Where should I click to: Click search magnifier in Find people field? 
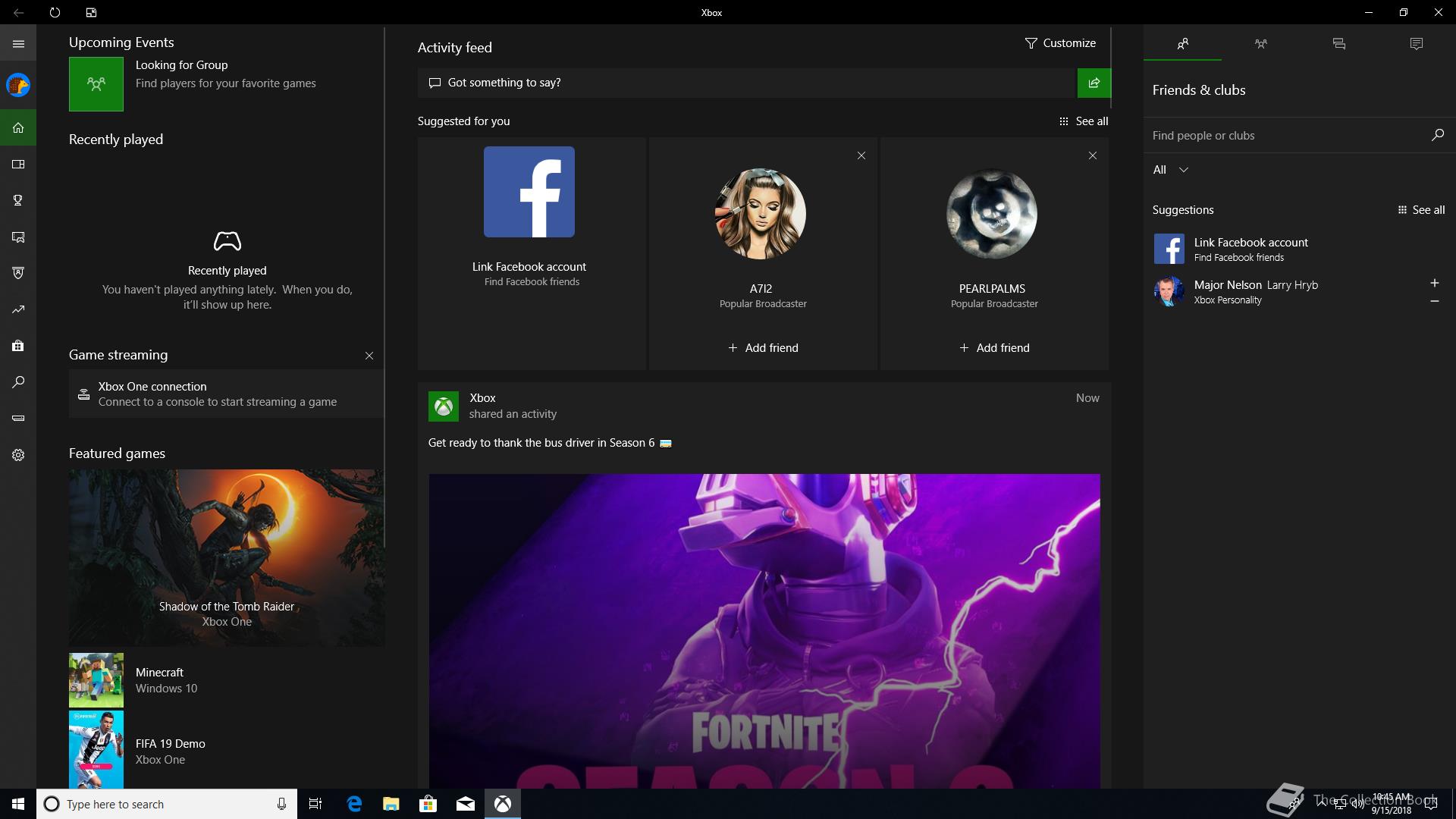(1437, 135)
